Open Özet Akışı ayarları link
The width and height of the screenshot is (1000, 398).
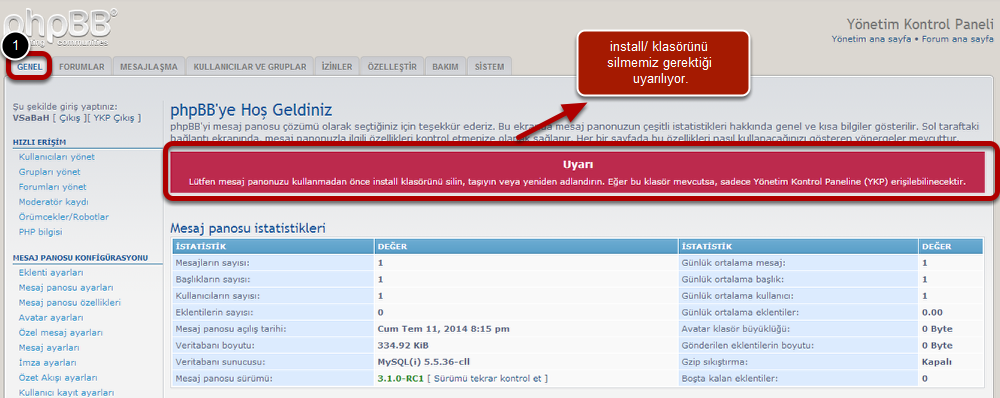coord(57,378)
